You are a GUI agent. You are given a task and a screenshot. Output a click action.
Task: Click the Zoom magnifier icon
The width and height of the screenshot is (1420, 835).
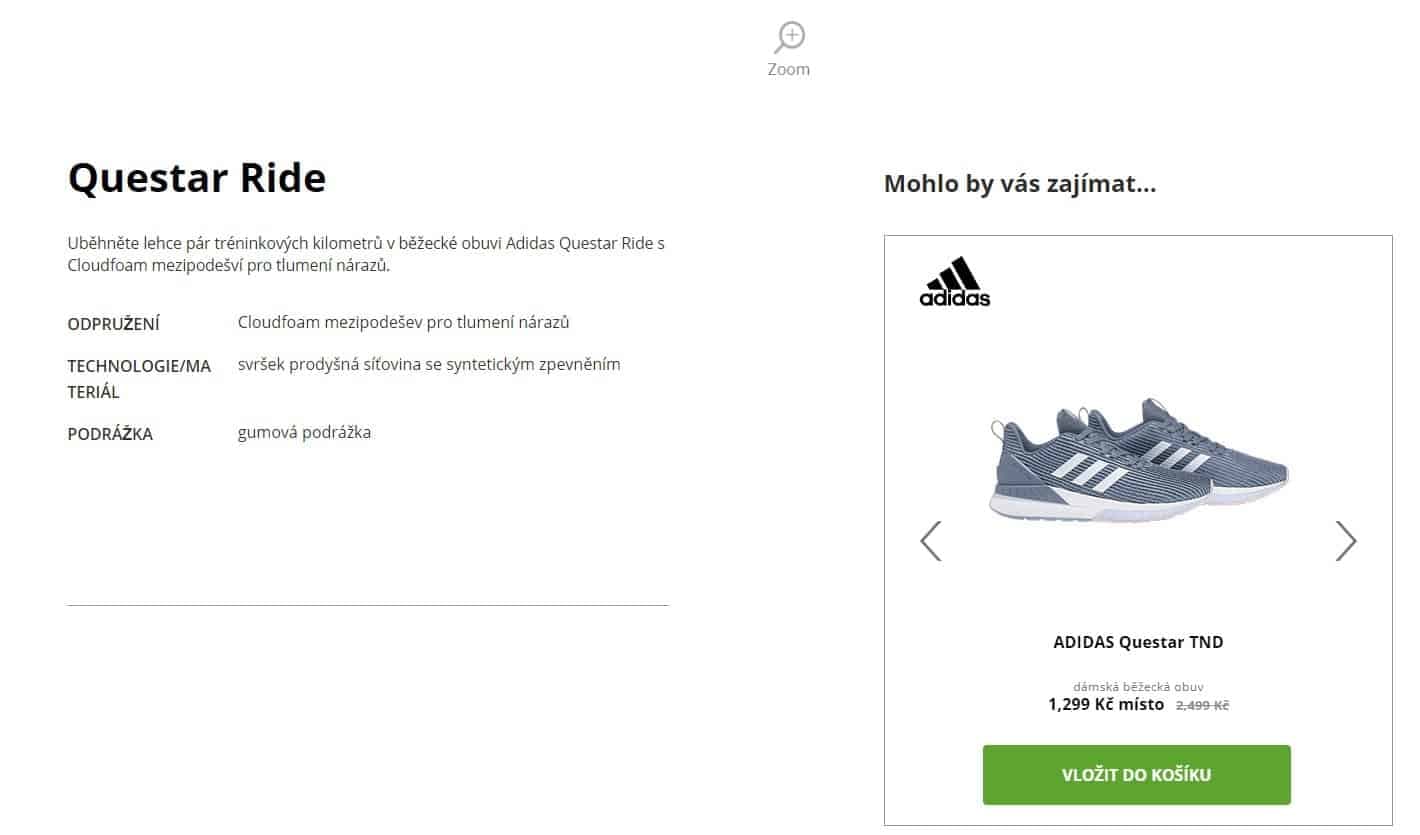789,38
